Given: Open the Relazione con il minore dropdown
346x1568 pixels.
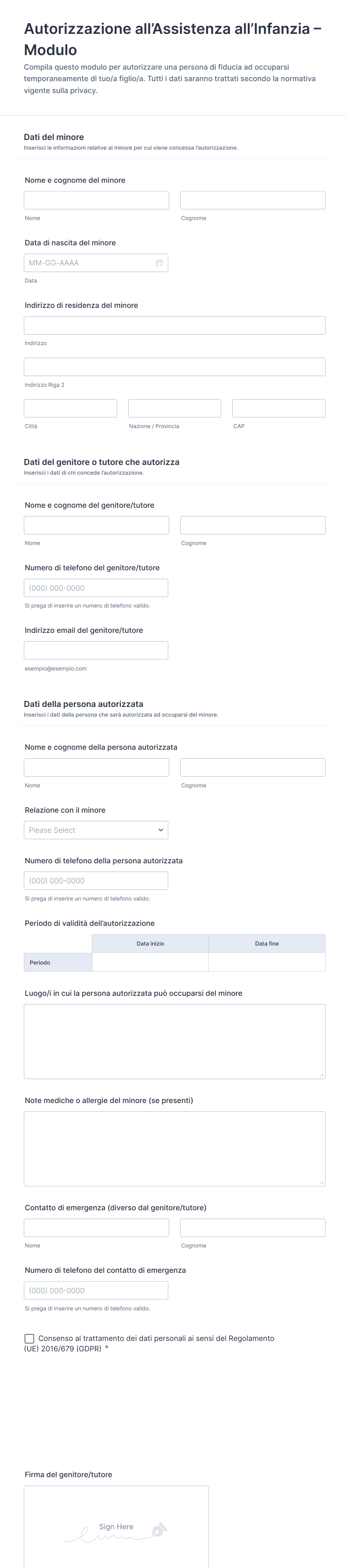Looking at the screenshot, I should point(96,830).
